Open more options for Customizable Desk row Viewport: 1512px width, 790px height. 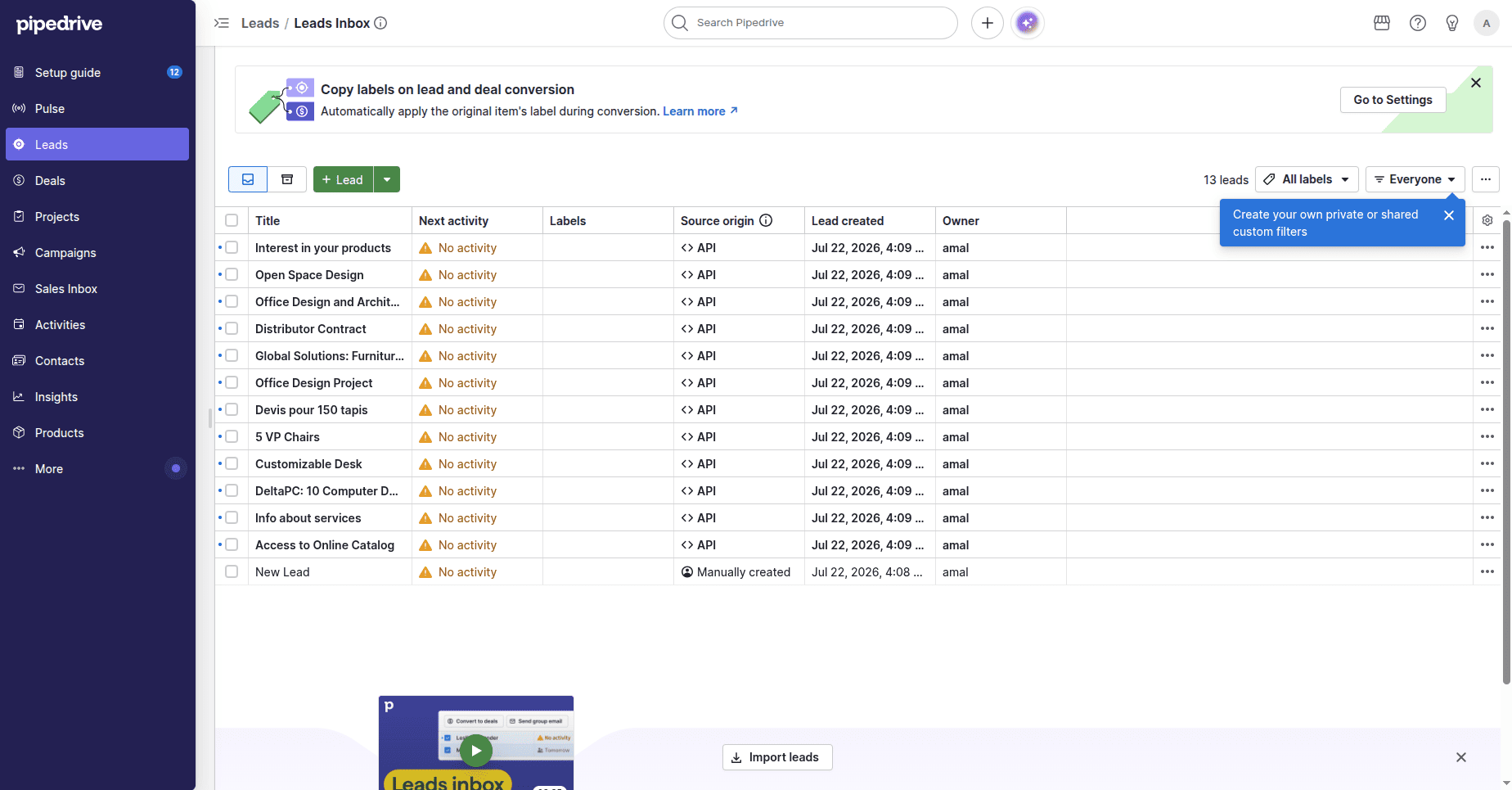click(1487, 463)
